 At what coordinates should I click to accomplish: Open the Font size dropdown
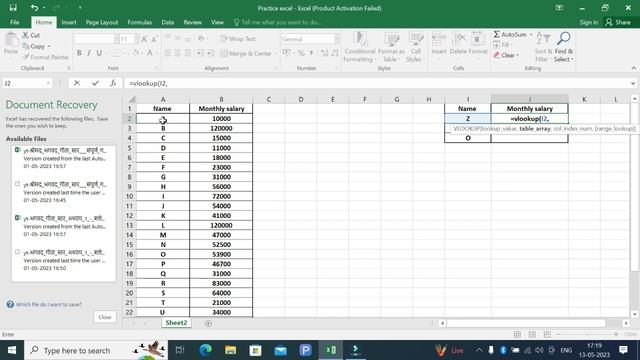(x=137, y=39)
